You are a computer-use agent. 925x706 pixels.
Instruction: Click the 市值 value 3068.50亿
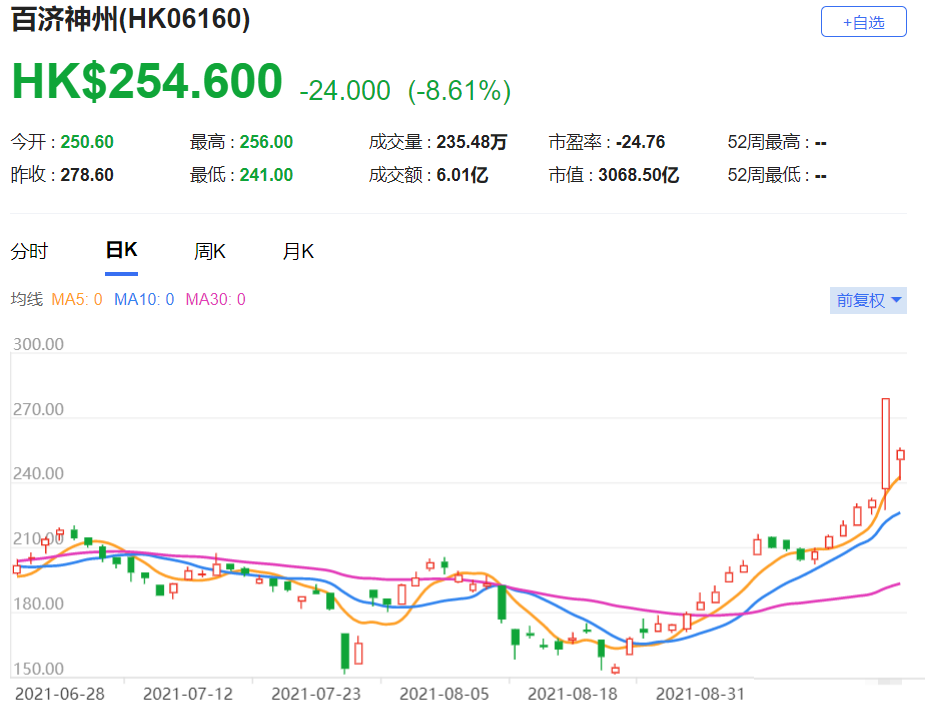point(638,175)
